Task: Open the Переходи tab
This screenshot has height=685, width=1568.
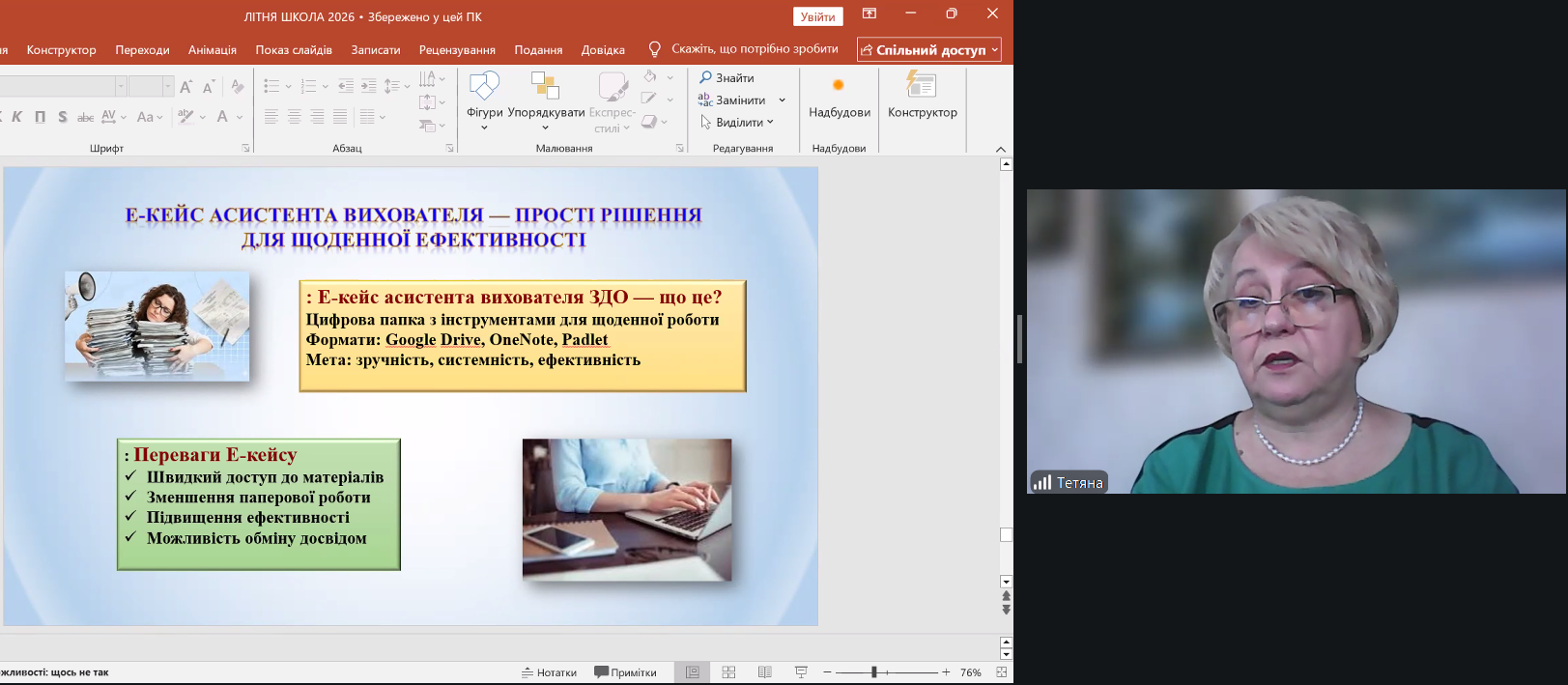Action: [142, 50]
